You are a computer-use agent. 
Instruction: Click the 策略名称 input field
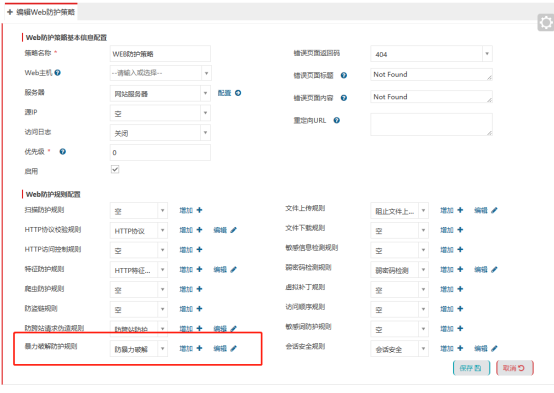[x=160, y=54]
